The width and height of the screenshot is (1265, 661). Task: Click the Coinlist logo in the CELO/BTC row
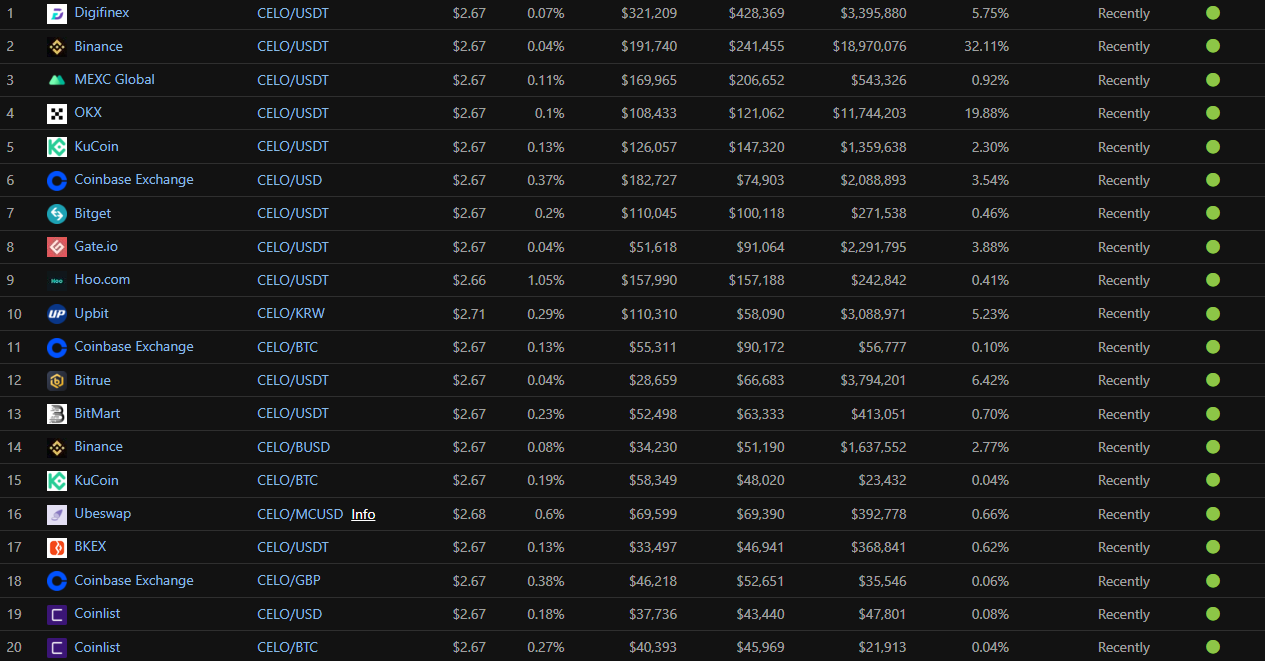point(57,648)
